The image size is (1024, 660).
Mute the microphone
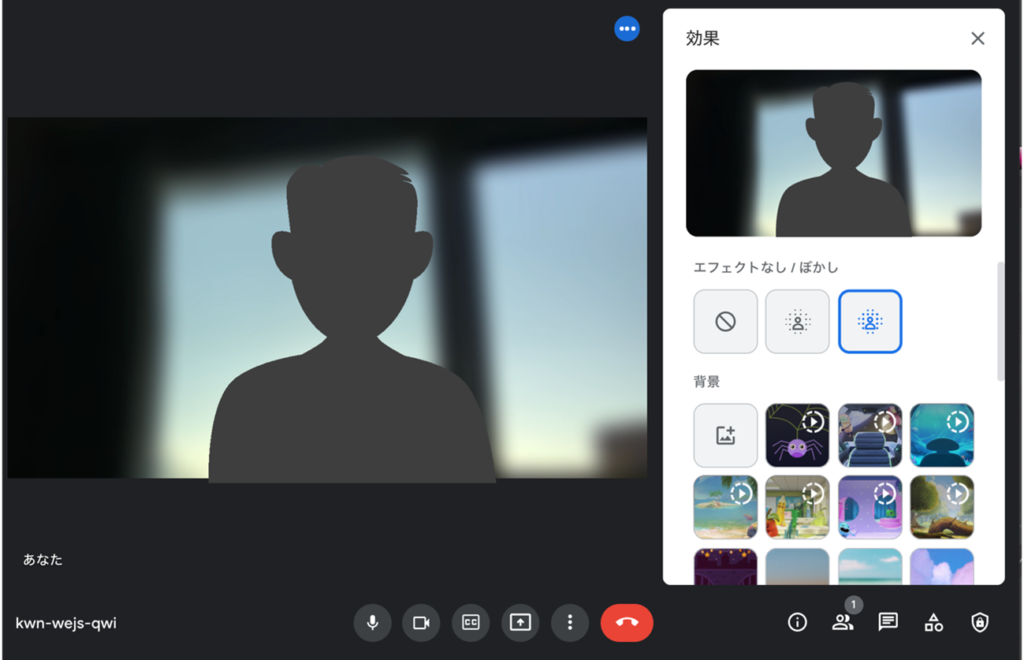point(372,622)
